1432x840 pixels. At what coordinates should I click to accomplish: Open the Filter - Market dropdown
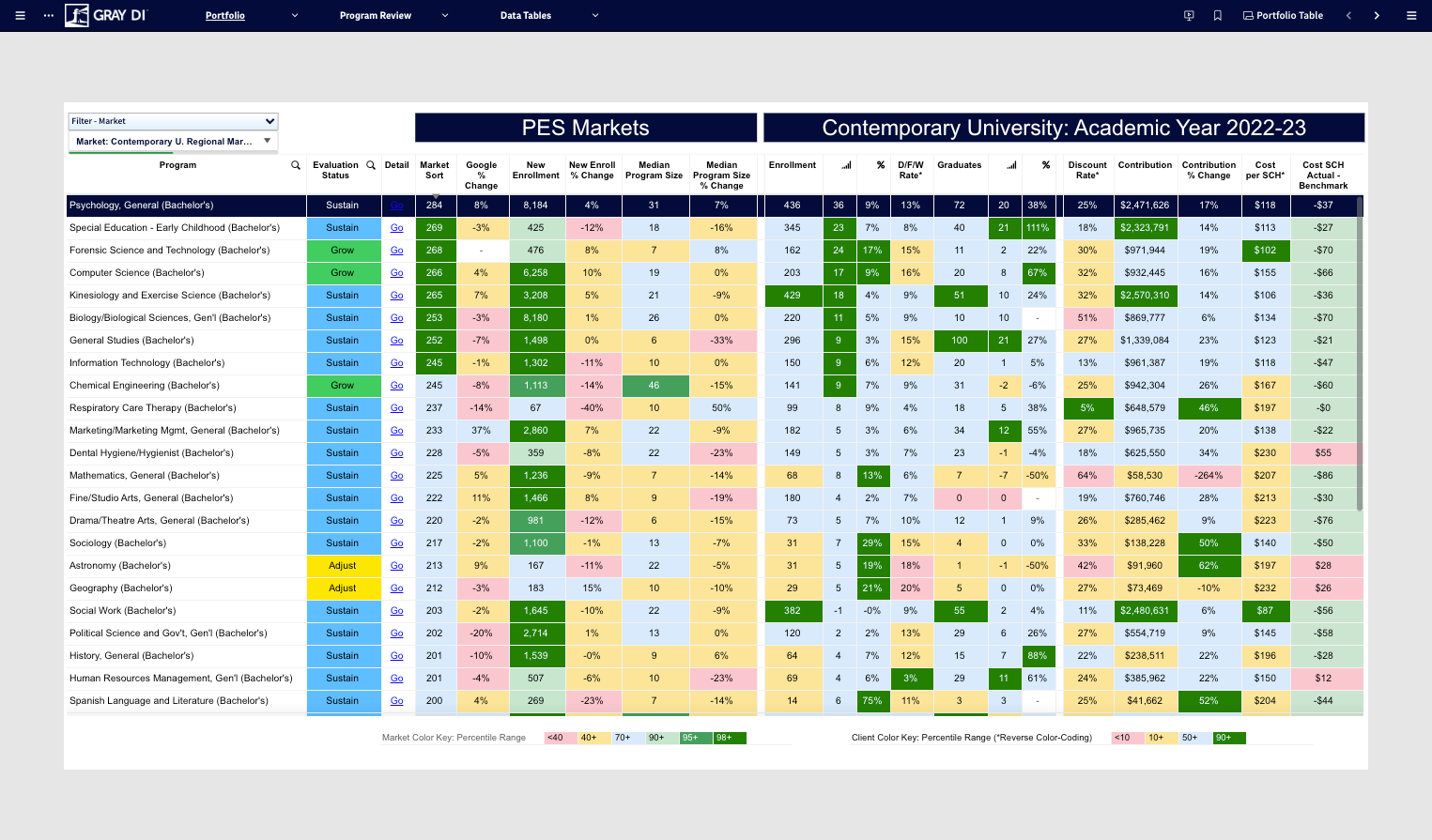[173, 121]
